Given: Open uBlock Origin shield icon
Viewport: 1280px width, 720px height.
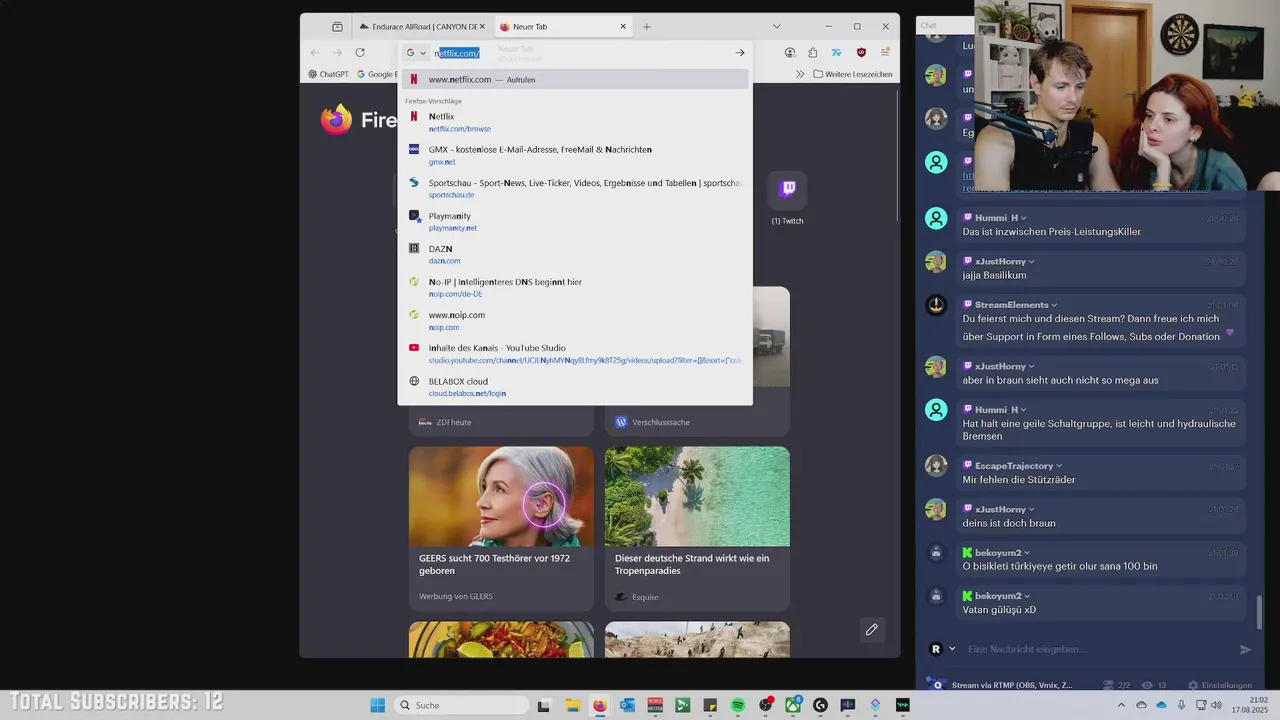Looking at the screenshot, I should point(861,53).
